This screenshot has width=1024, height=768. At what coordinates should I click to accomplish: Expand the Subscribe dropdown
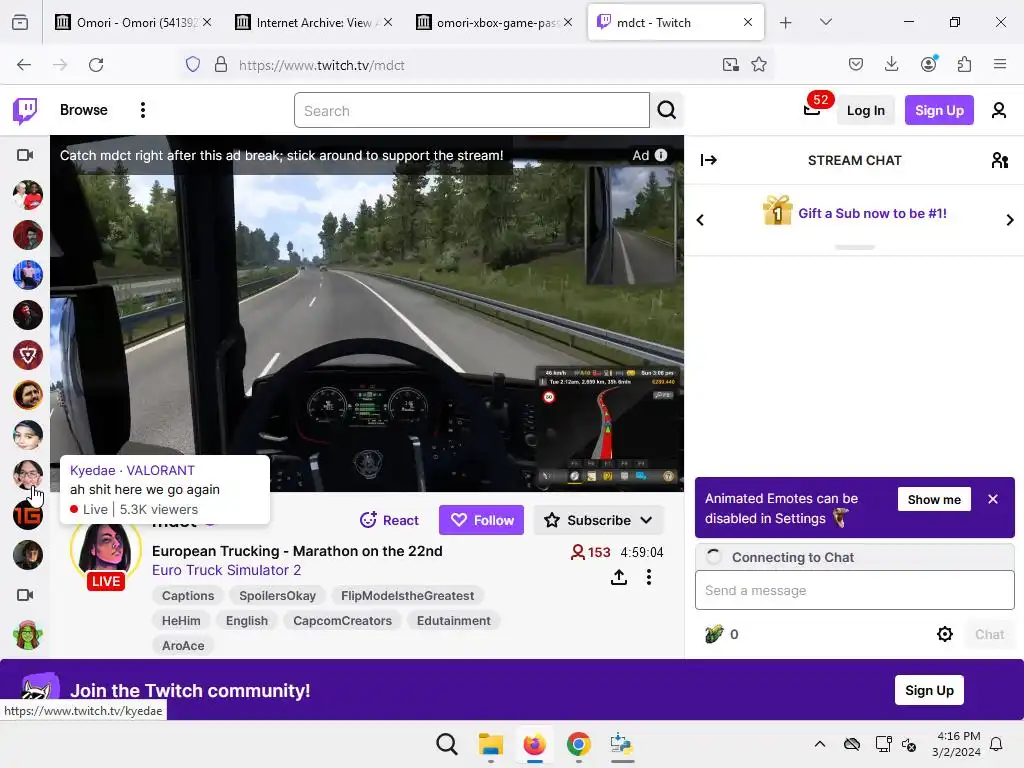(x=599, y=520)
